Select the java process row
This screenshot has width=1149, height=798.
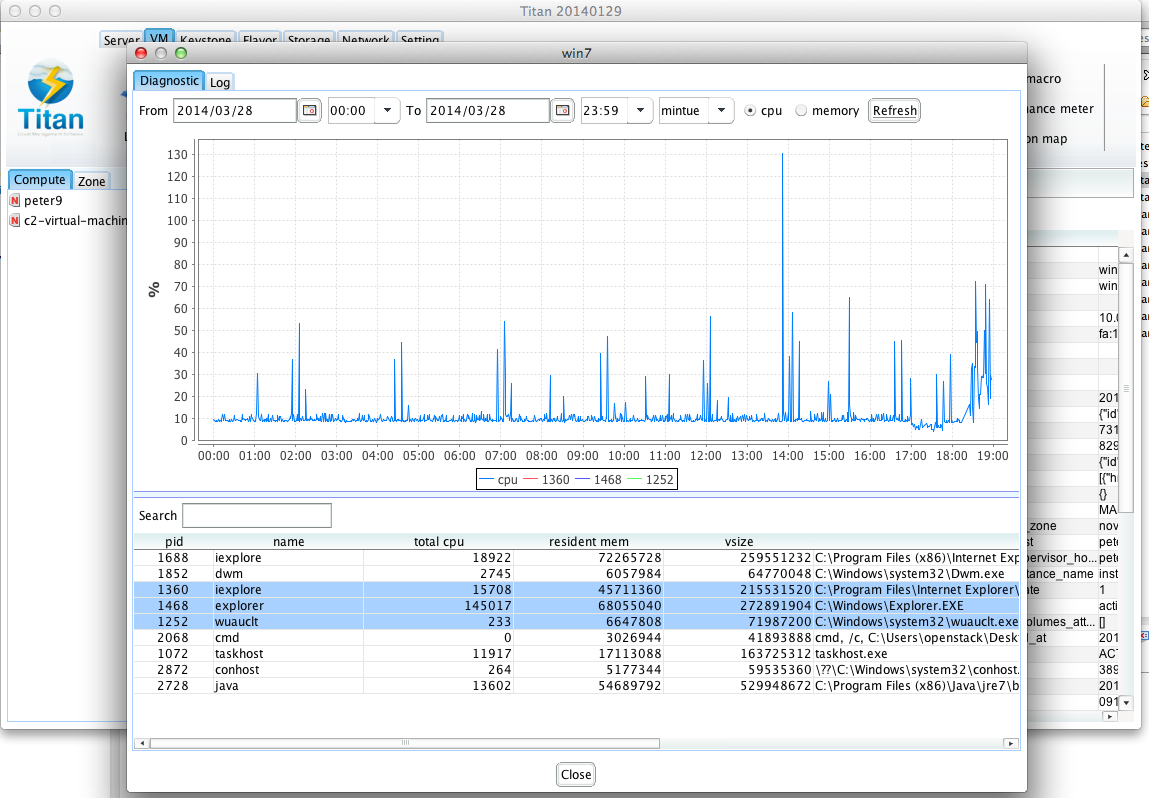[576, 686]
